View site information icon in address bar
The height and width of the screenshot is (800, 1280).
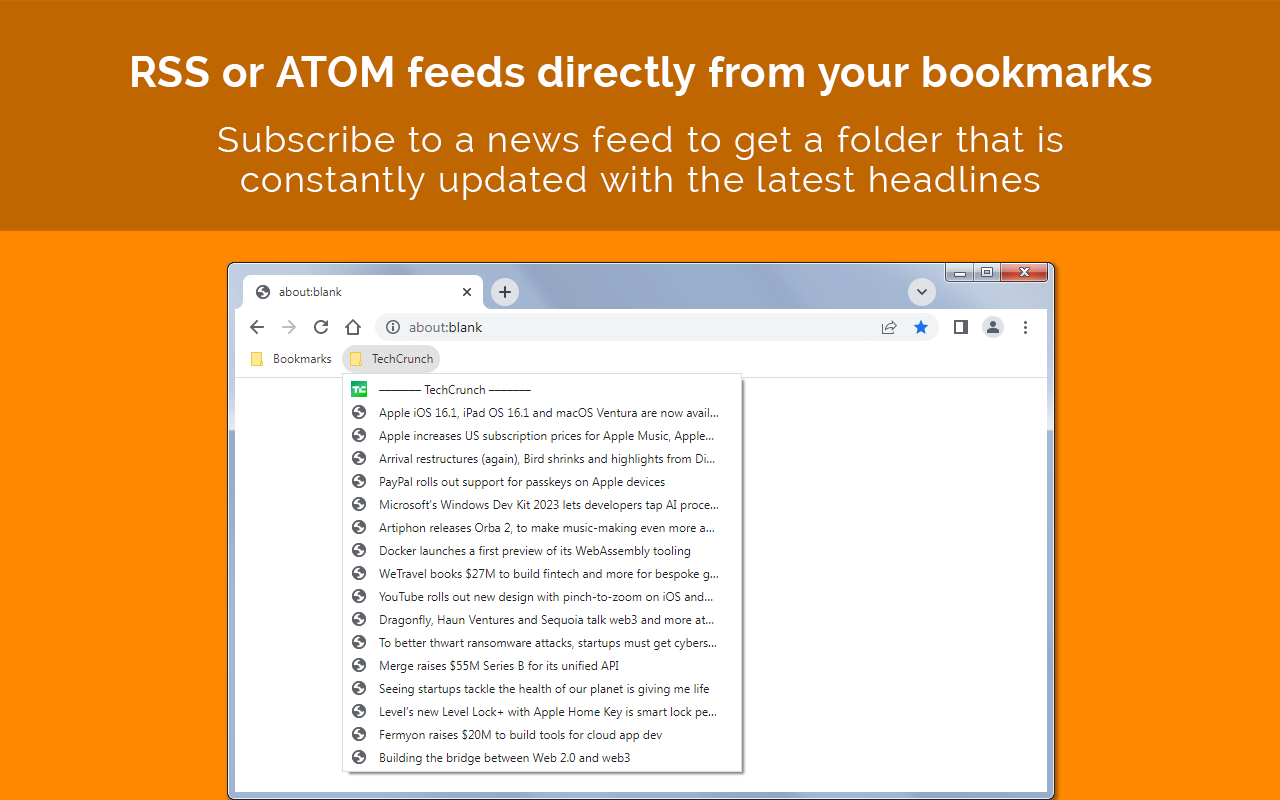point(393,327)
